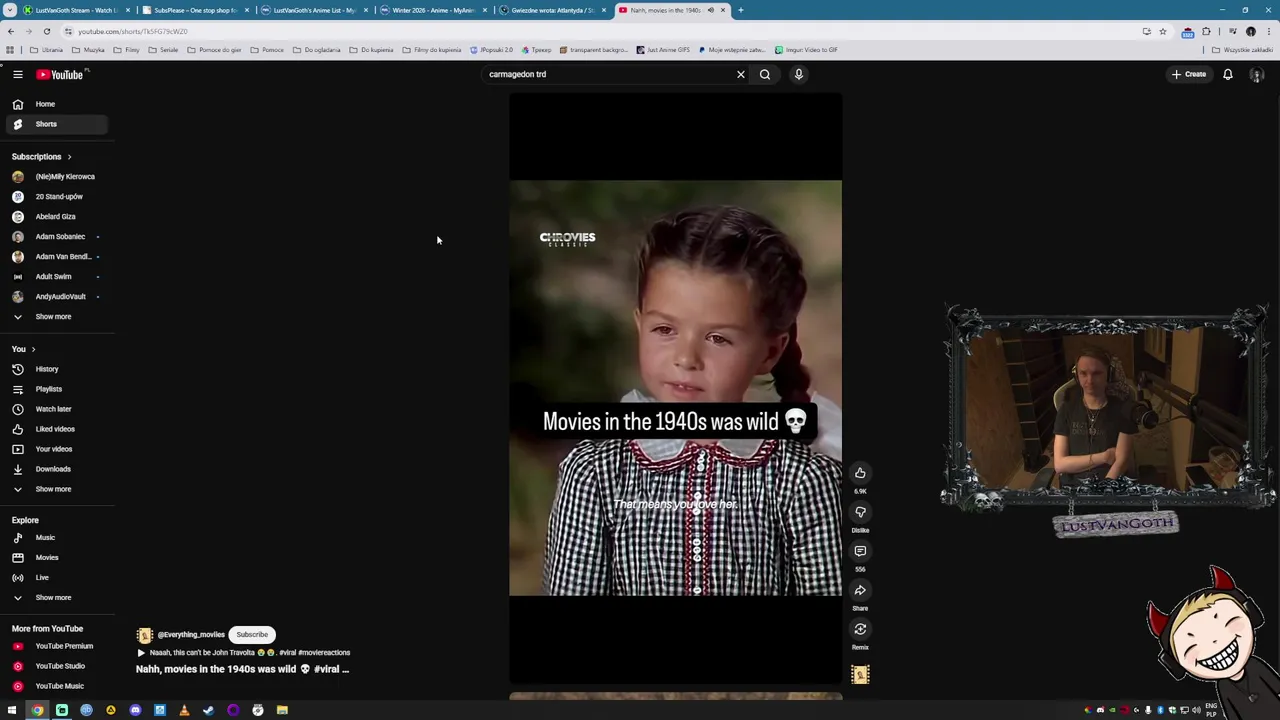Switch to Winter 2026 Anime tab
1280x720 pixels.
pyautogui.click(x=433, y=10)
